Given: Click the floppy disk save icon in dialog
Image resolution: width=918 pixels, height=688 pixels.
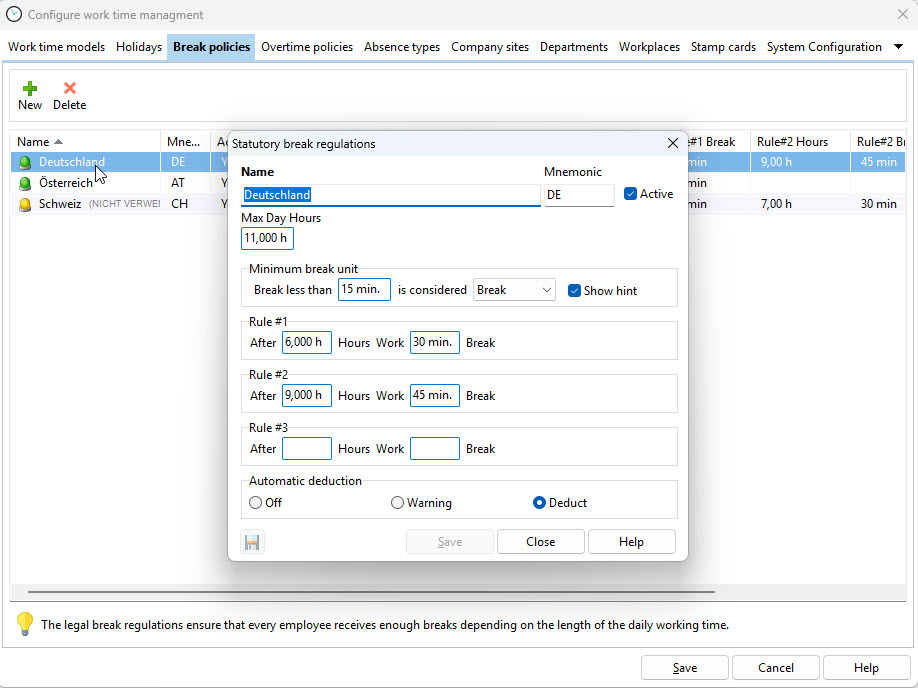Looking at the screenshot, I should (253, 542).
